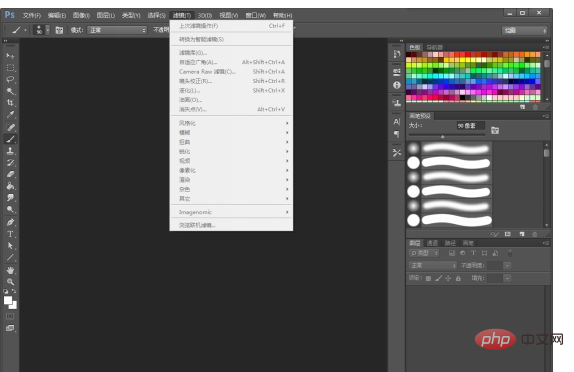Select the Eyedropper tool
Viewport: 574px width, 372px height.
(x=10, y=115)
